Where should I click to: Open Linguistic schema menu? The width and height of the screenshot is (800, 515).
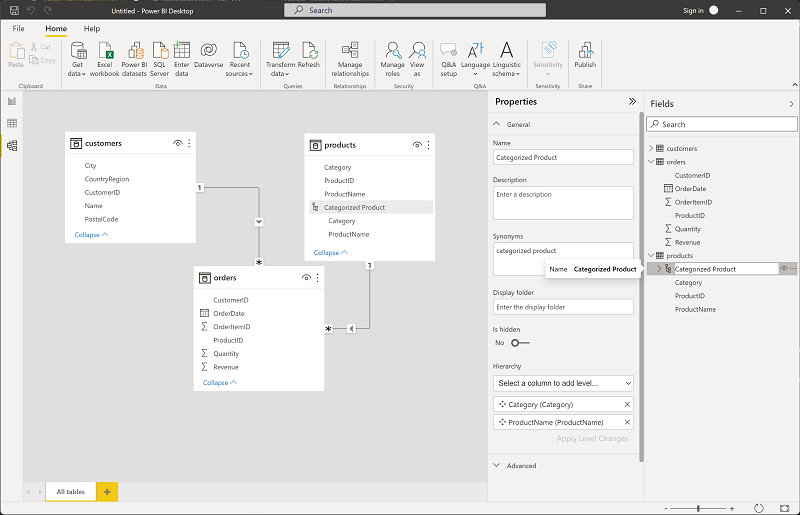[x=506, y=59]
